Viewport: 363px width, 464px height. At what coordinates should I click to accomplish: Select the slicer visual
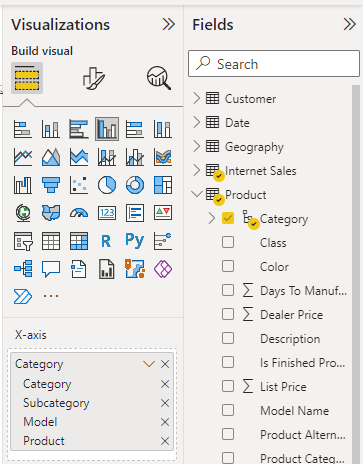point(23,241)
